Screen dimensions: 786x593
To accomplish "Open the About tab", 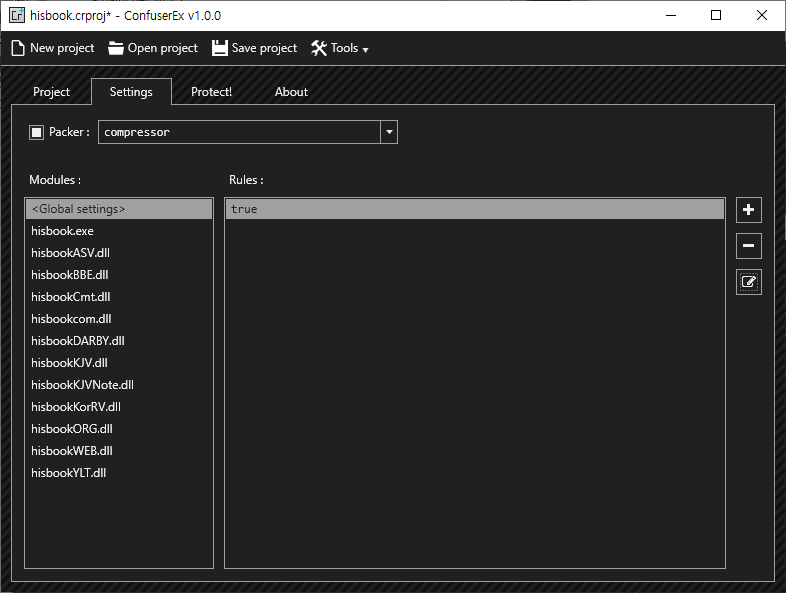I will [x=291, y=92].
